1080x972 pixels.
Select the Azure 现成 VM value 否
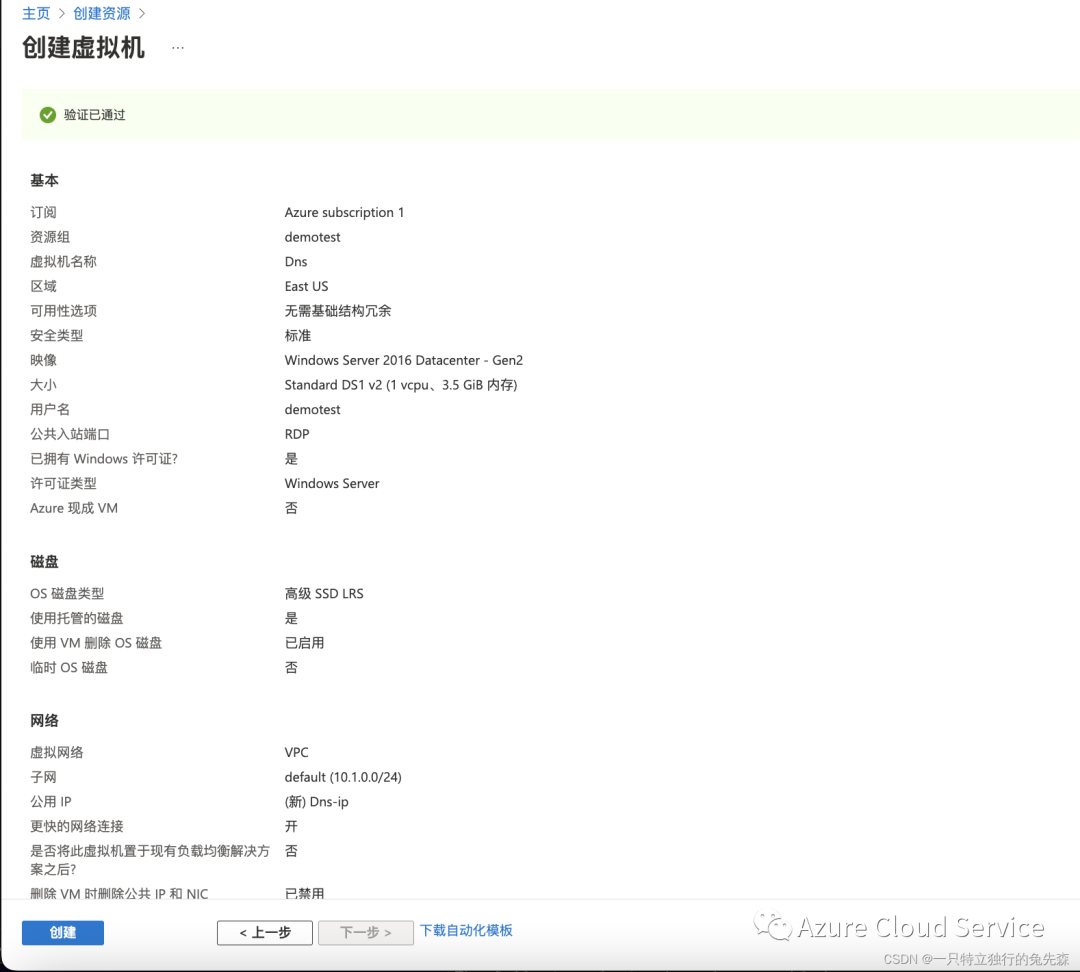coord(291,508)
